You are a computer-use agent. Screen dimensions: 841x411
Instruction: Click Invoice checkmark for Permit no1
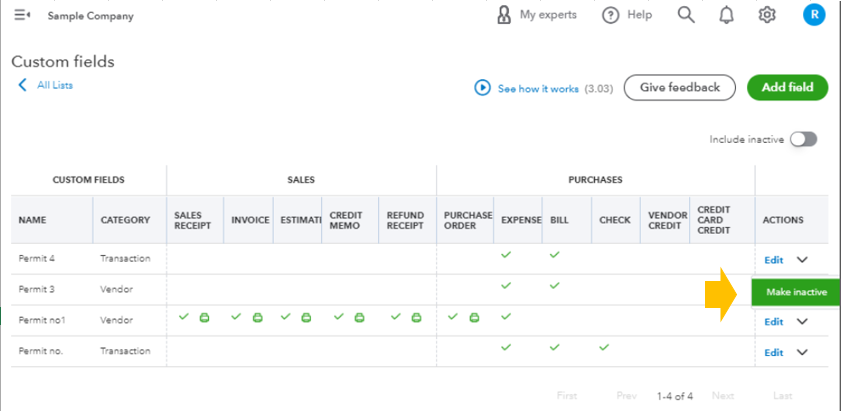click(x=236, y=317)
